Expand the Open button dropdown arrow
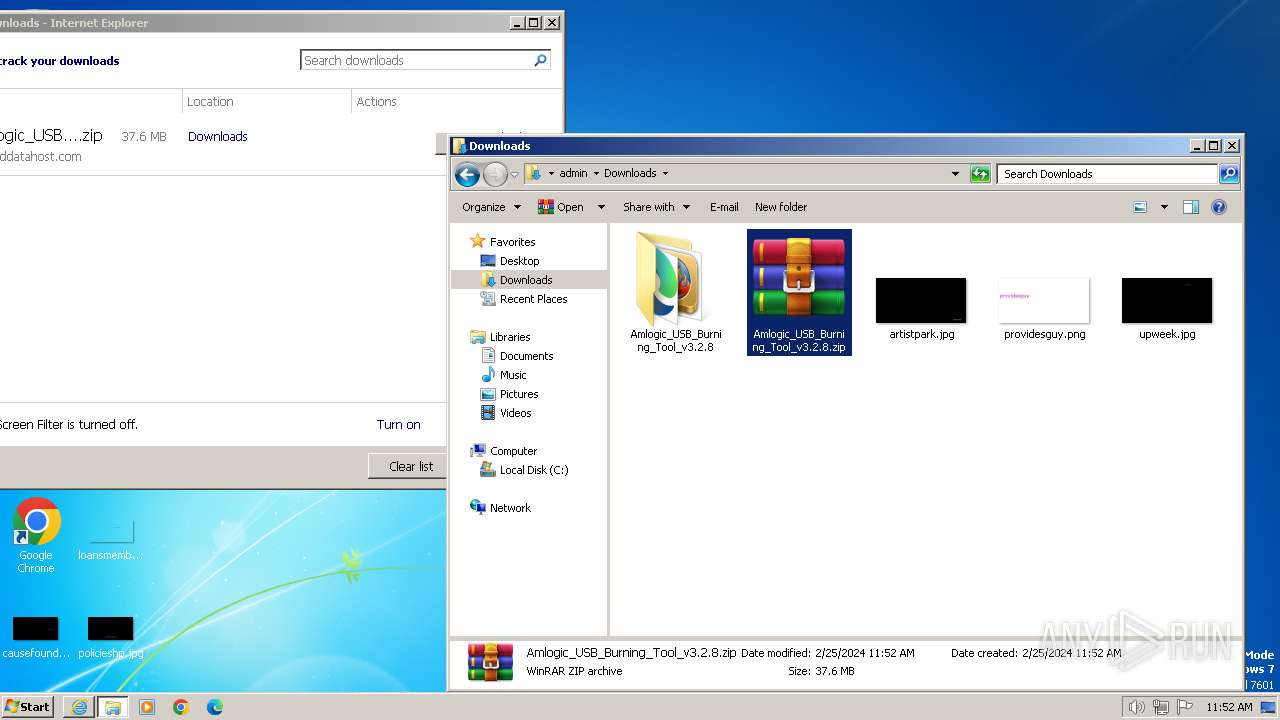 coord(601,207)
